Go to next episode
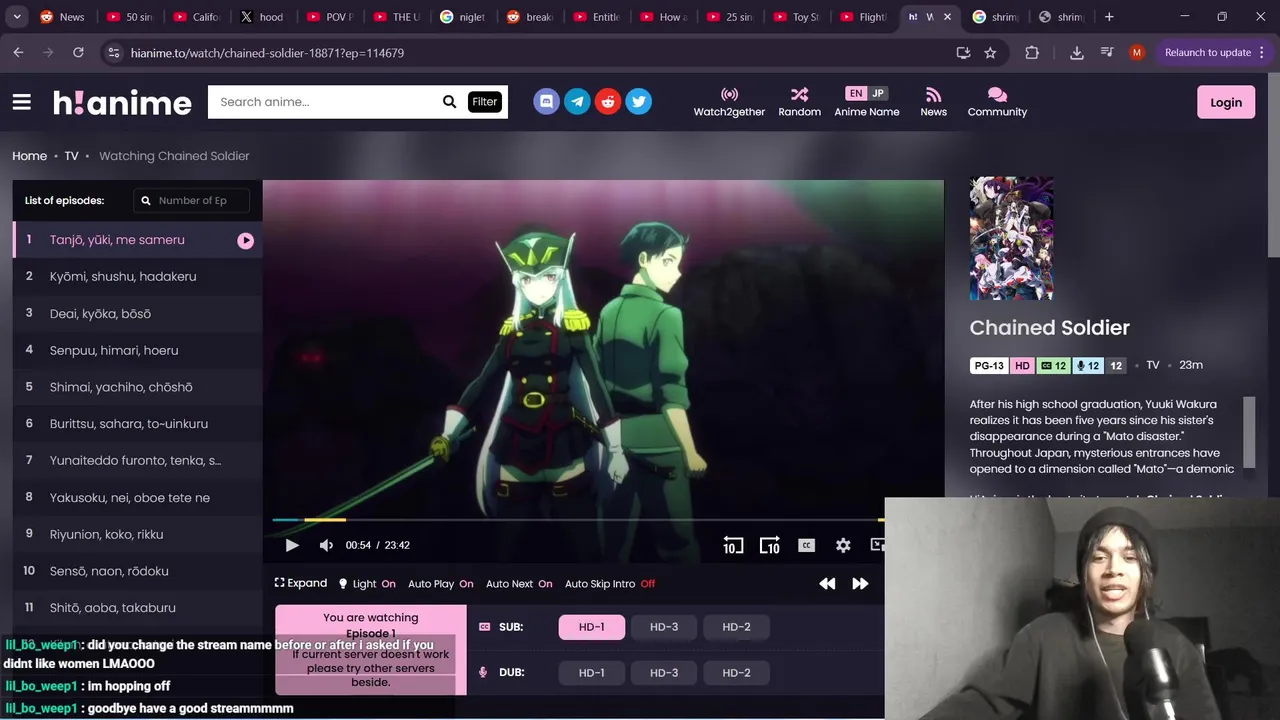1280x720 pixels. pos(860,584)
